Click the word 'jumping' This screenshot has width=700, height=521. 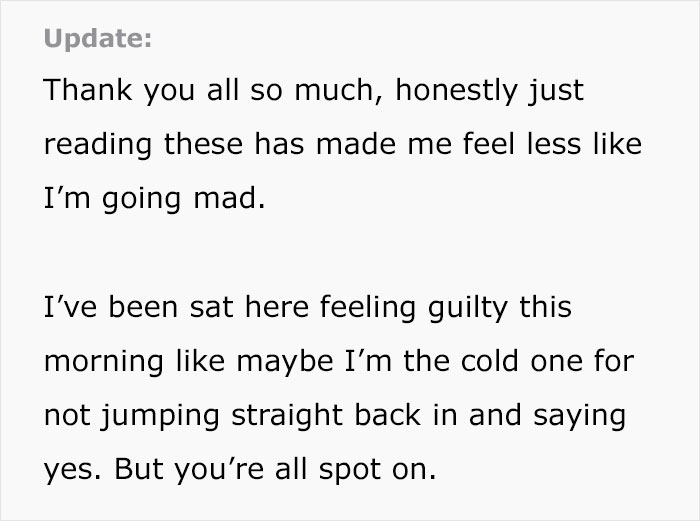[160, 416]
